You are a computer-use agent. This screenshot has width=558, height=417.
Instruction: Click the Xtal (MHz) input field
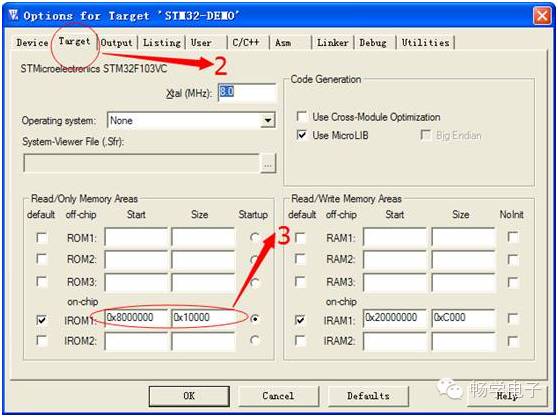247,93
